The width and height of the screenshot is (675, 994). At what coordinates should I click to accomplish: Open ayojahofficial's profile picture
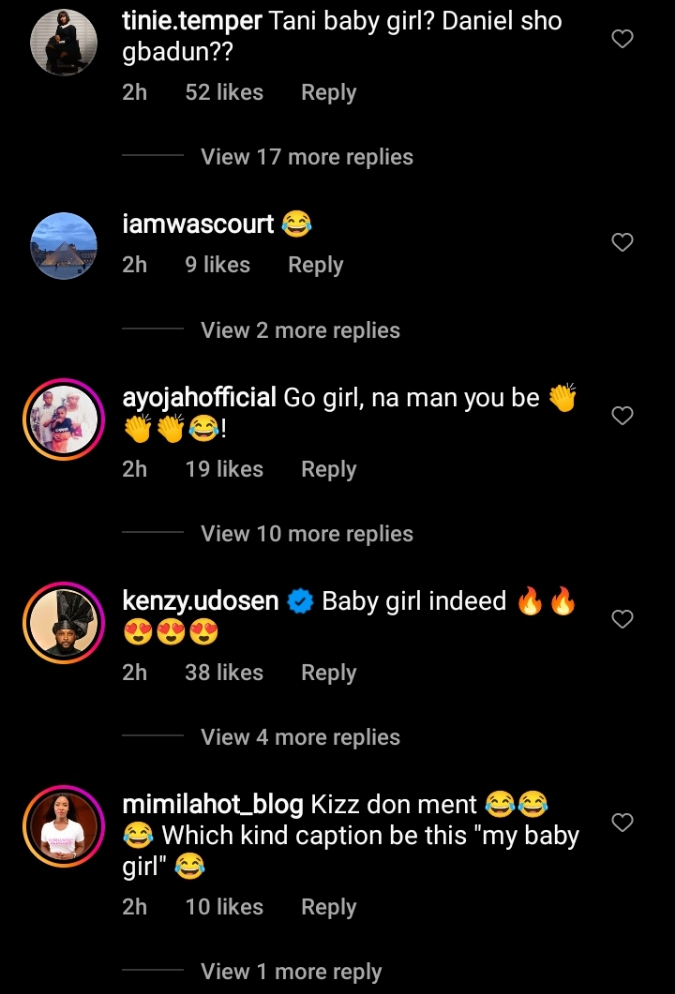pyautogui.click(x=63, y=418)
